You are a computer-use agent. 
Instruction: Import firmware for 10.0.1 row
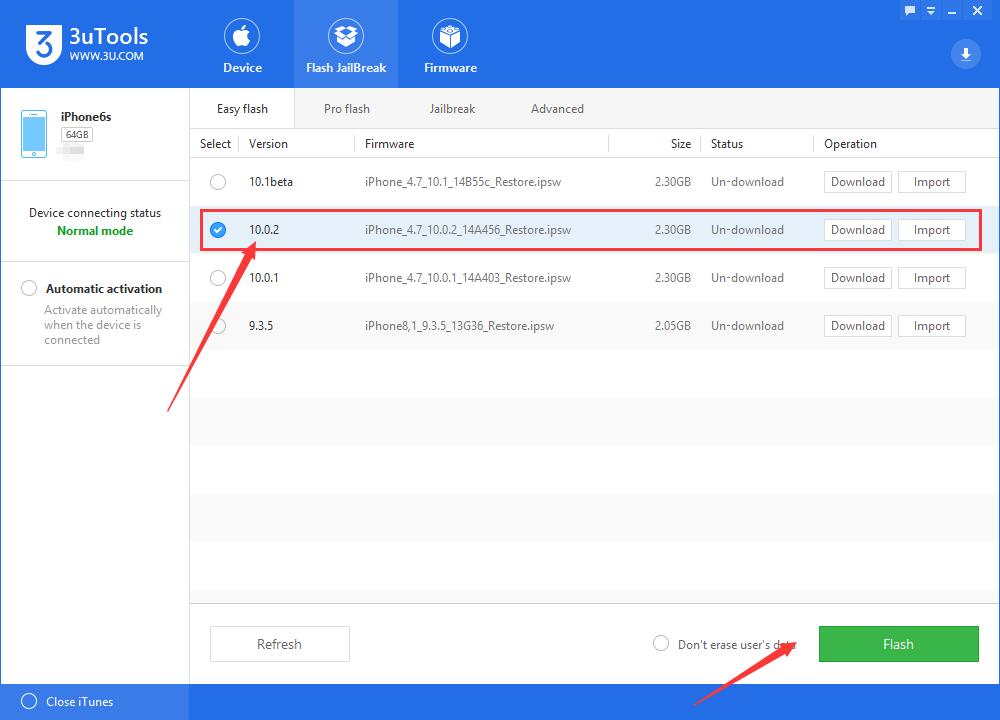[x=931, y=277]
